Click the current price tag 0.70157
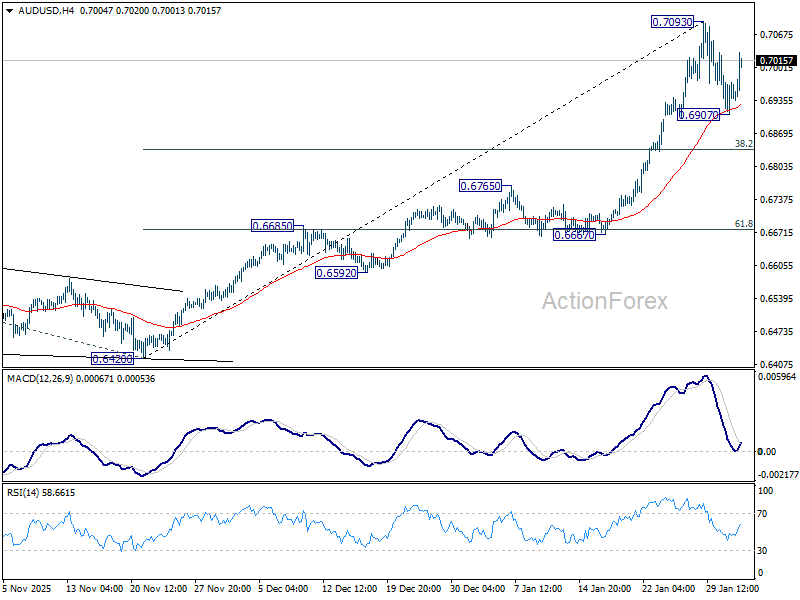This screenshot has width=800, height=600. pos(776,61)
